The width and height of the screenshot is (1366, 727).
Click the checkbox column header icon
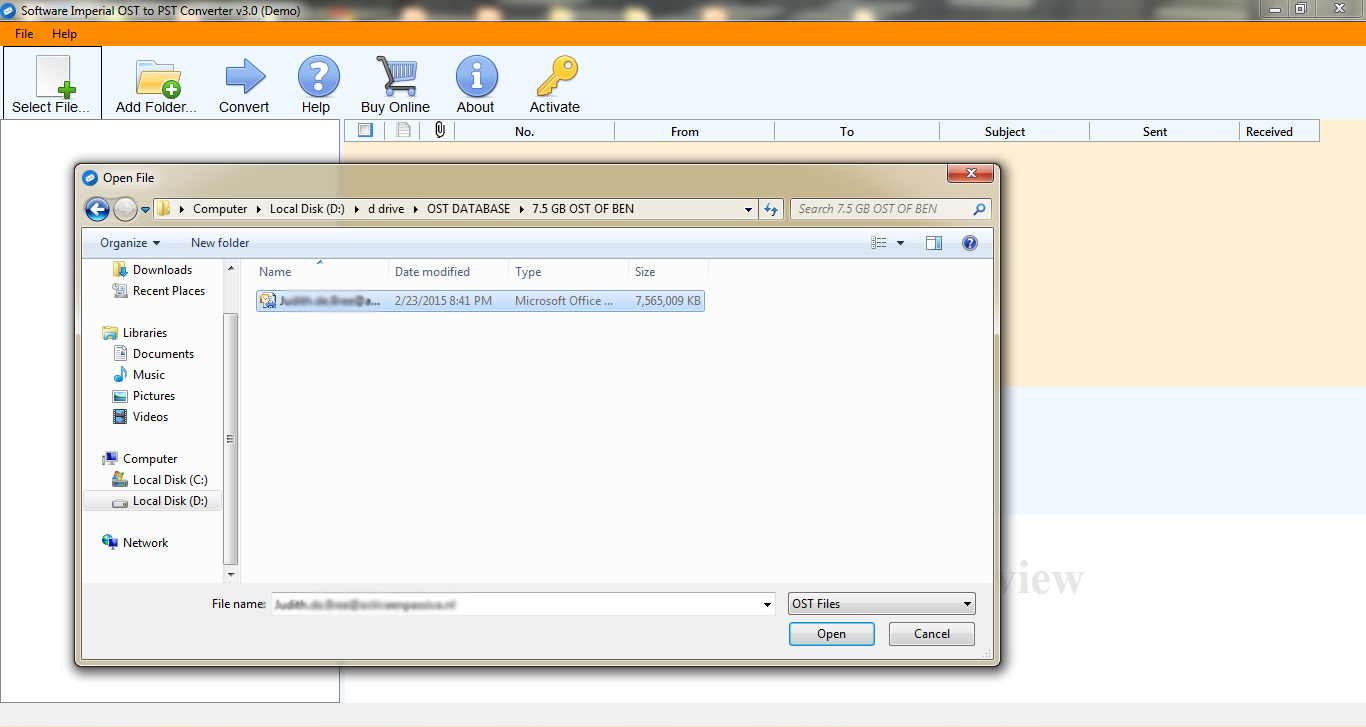pyautogui.click(x=365, y=130)
